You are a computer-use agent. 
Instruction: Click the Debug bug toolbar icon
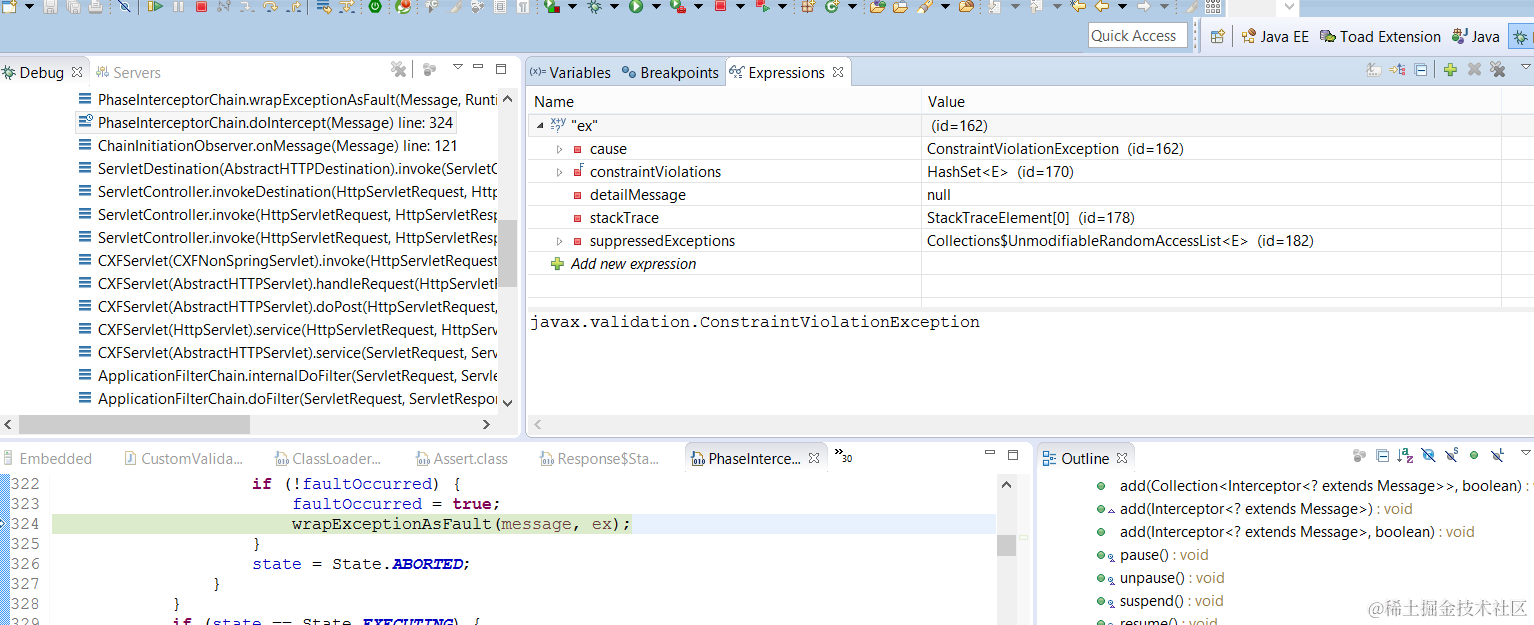coord(594,6)
